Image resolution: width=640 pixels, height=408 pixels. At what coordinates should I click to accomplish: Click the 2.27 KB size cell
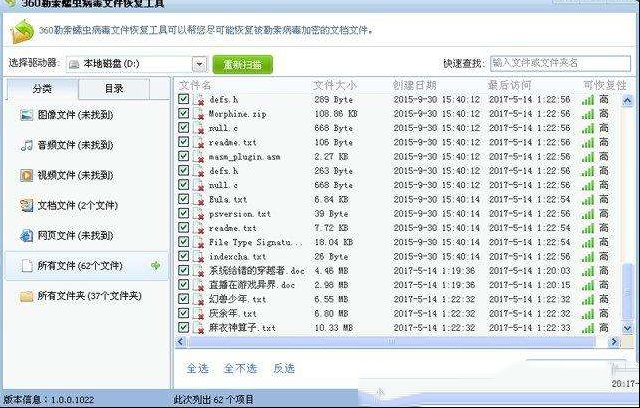click(331, 157)
